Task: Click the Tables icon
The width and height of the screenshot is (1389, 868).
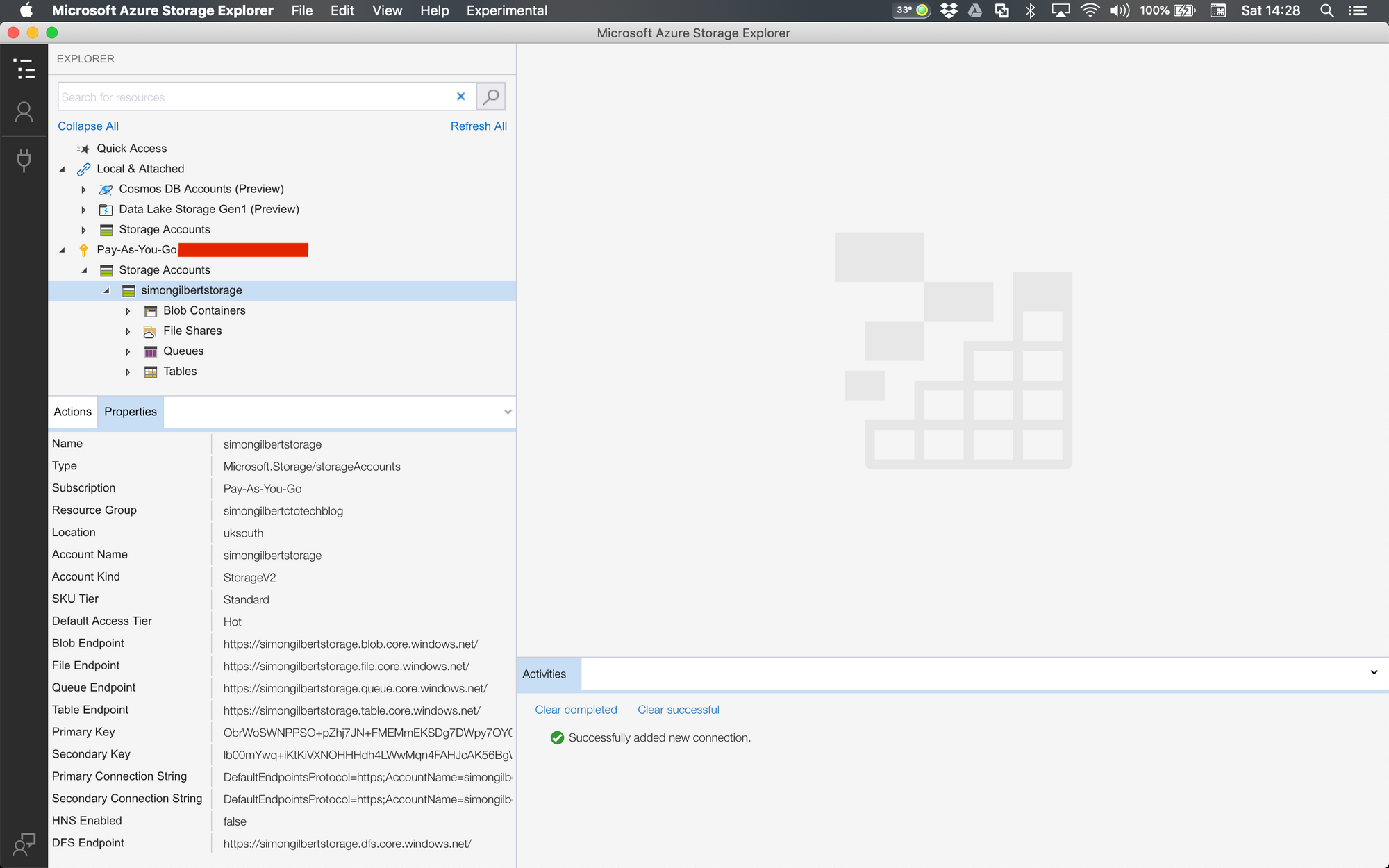Action: [150, 372]
